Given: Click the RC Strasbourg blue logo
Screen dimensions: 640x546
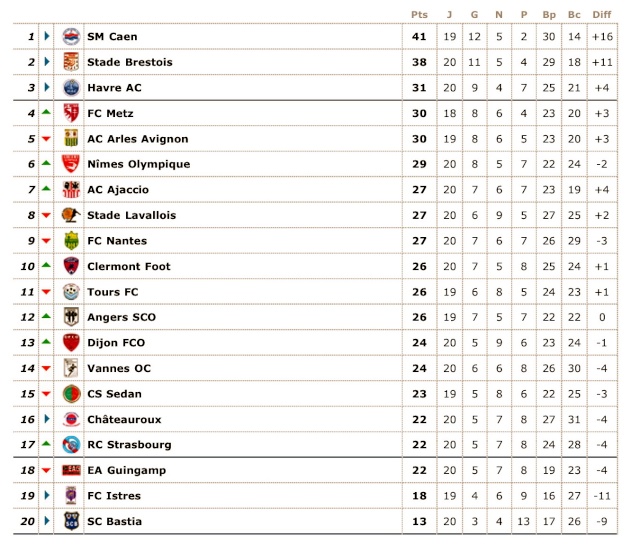Looking at the screenshot, I should [71, 444].
